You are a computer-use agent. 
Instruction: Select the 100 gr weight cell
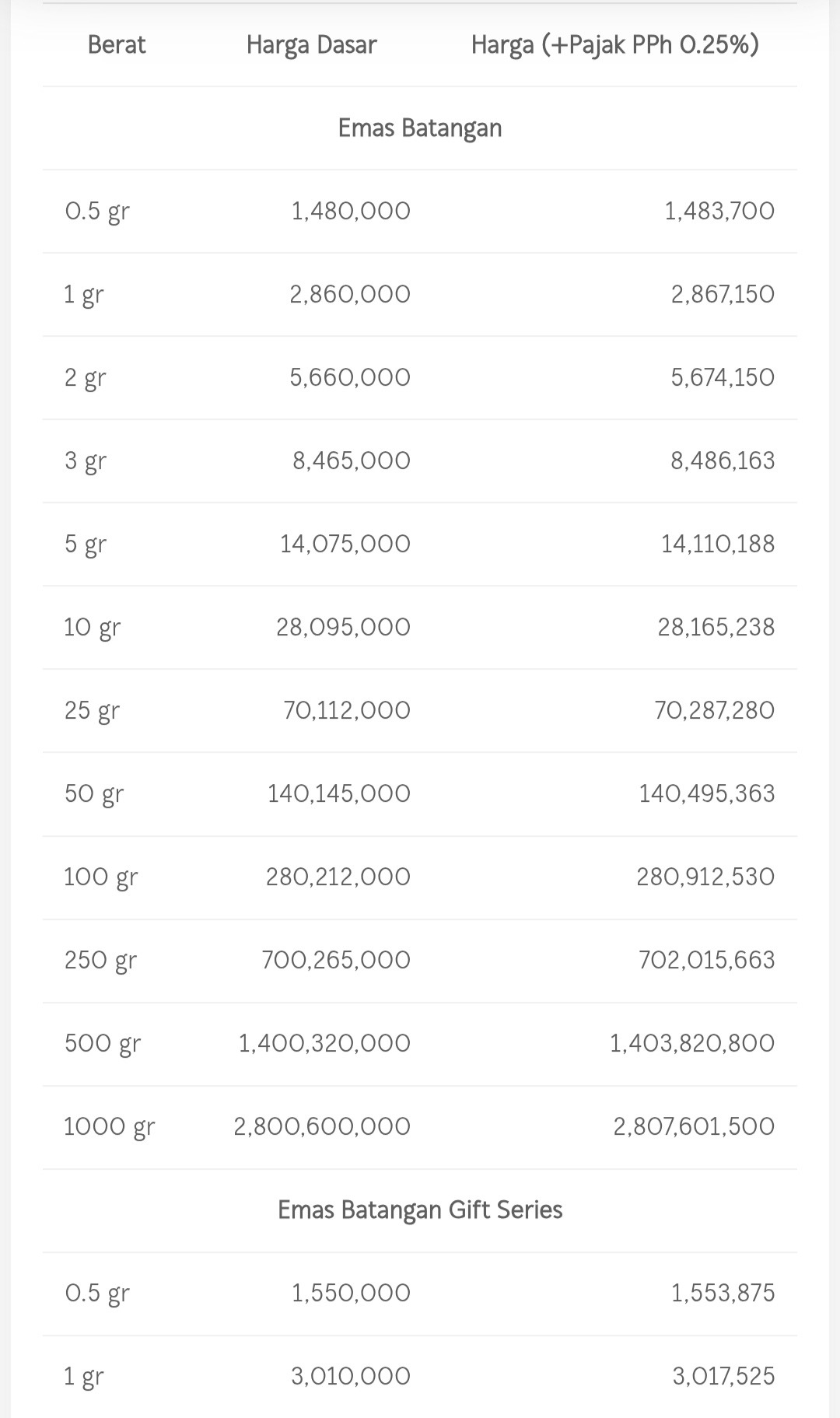(100, 877)
